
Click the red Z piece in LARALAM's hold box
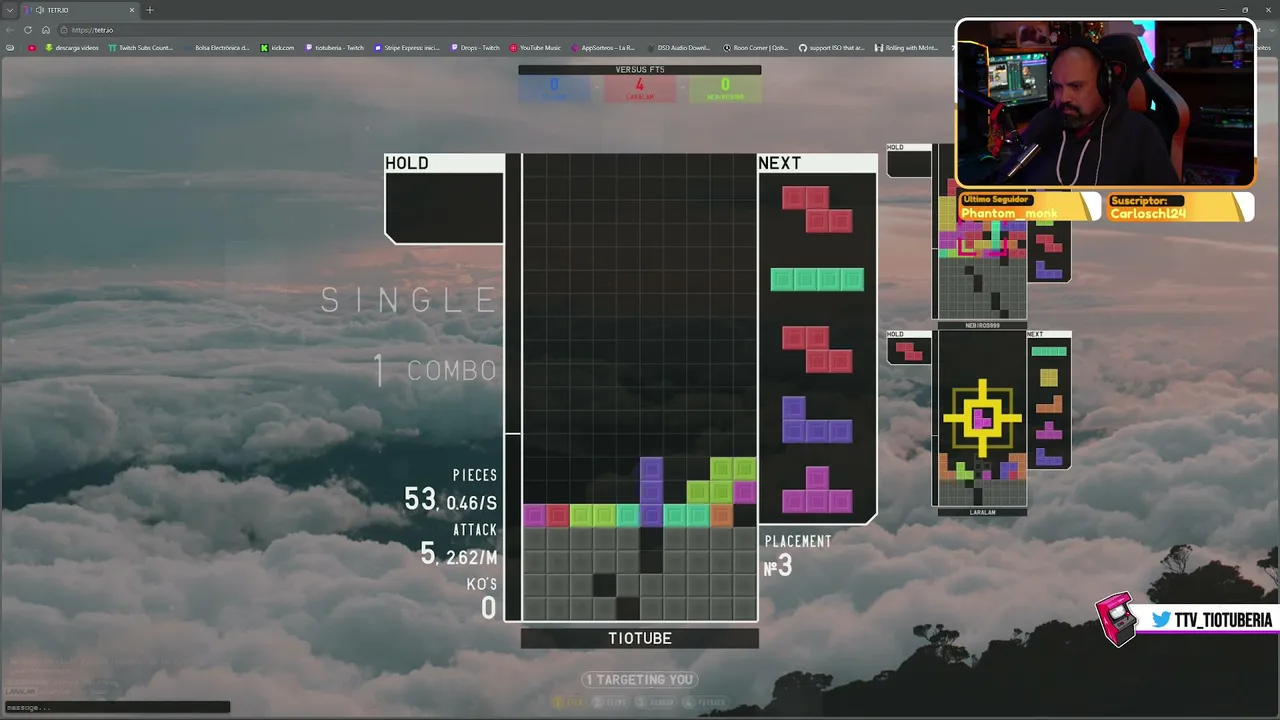(x=909, y=351)
